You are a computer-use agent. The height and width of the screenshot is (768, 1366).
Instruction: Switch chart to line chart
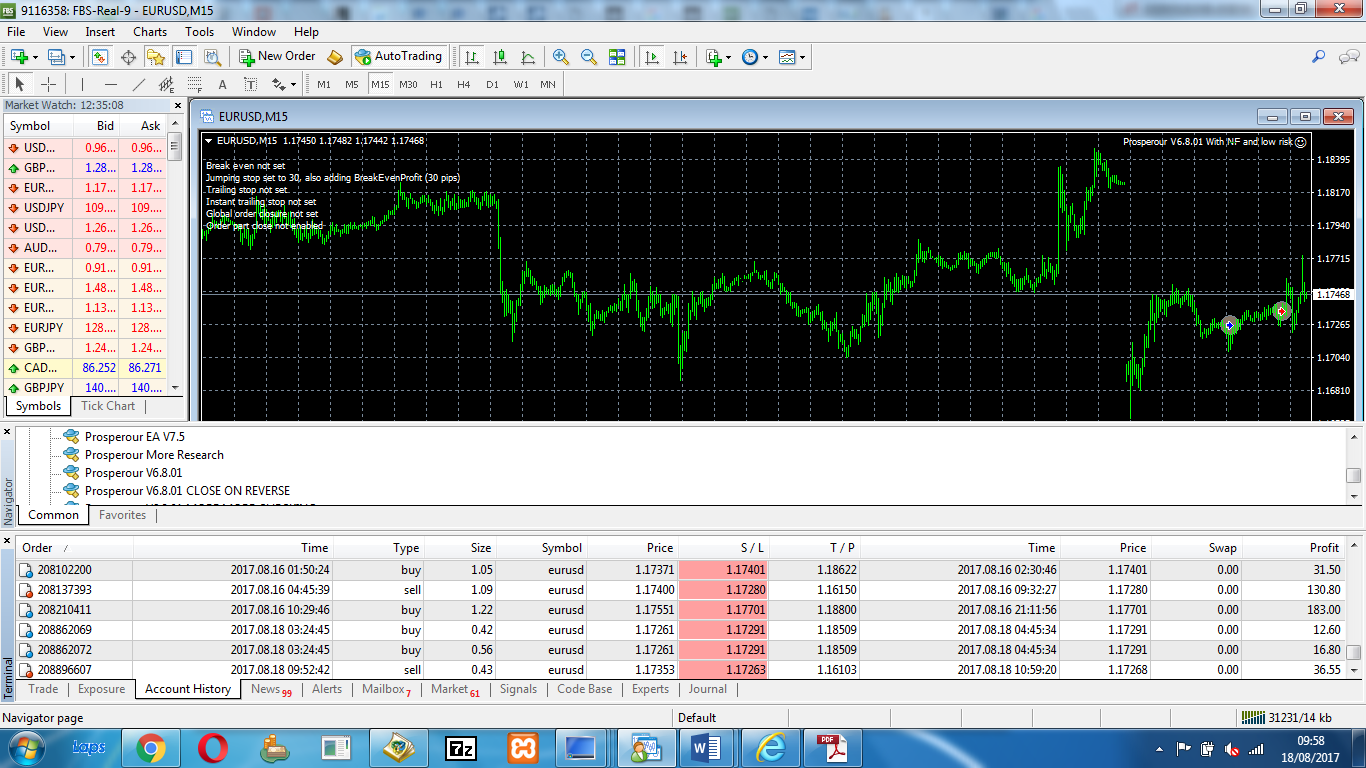coord(528,57)
